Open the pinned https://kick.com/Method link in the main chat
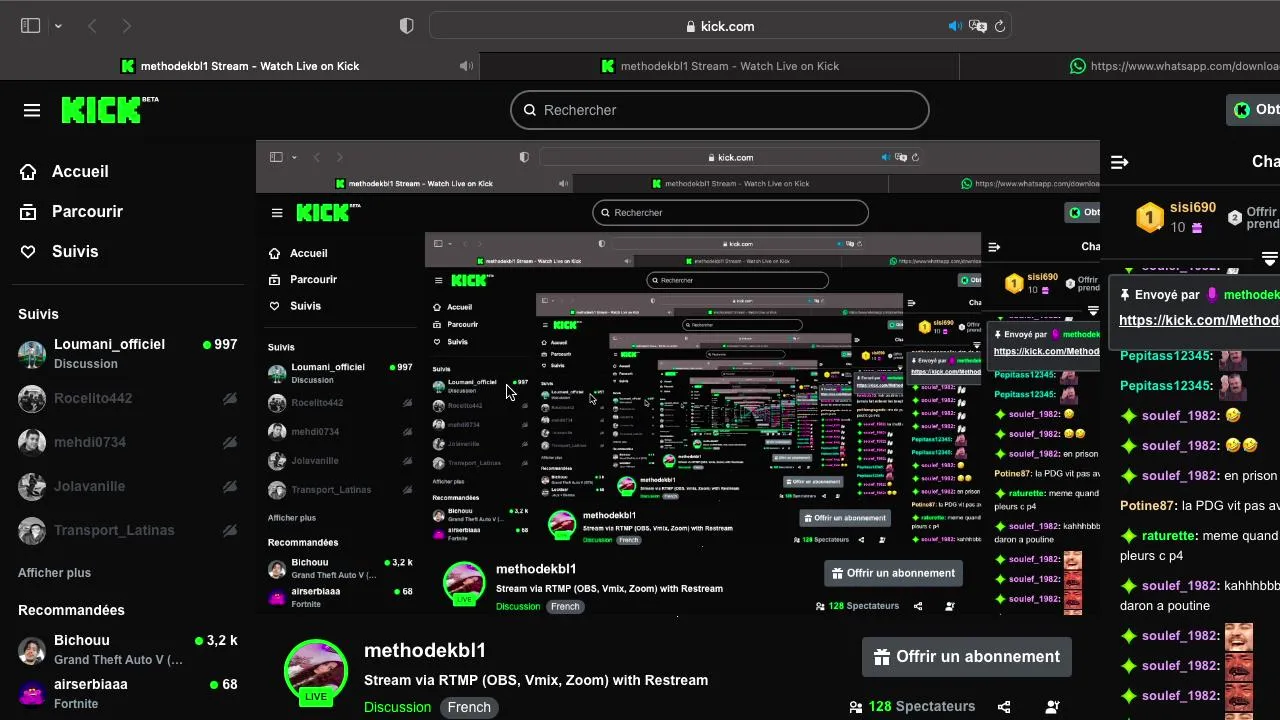Image resolution: width=1280 pixels, height=720 pixels. (1199, 320)
